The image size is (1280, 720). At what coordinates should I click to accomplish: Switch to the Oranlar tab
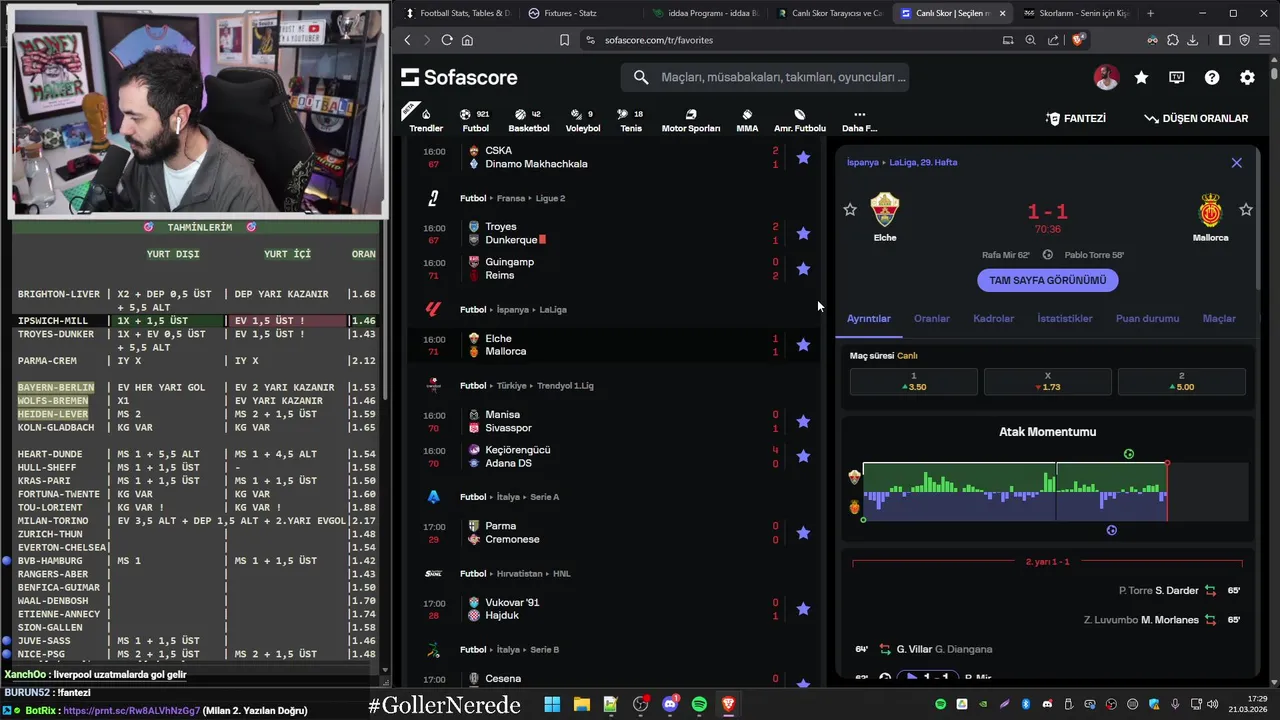tap(932, 318)
